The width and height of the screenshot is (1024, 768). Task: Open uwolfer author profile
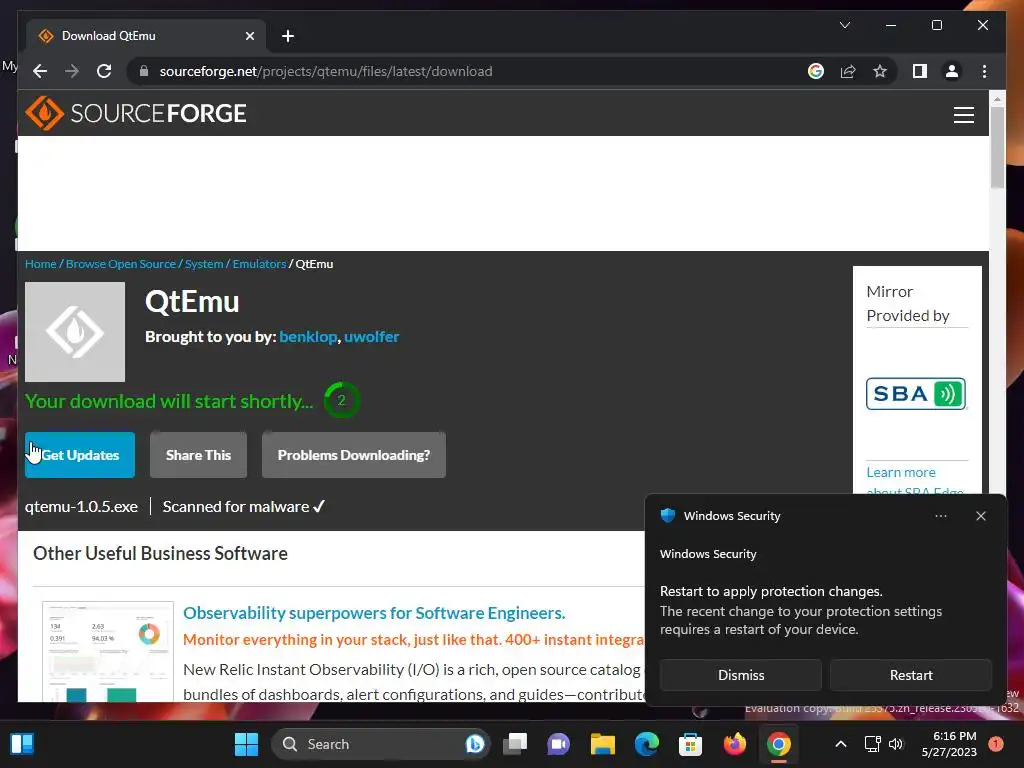pyautogui.click(x=371, y=336)
